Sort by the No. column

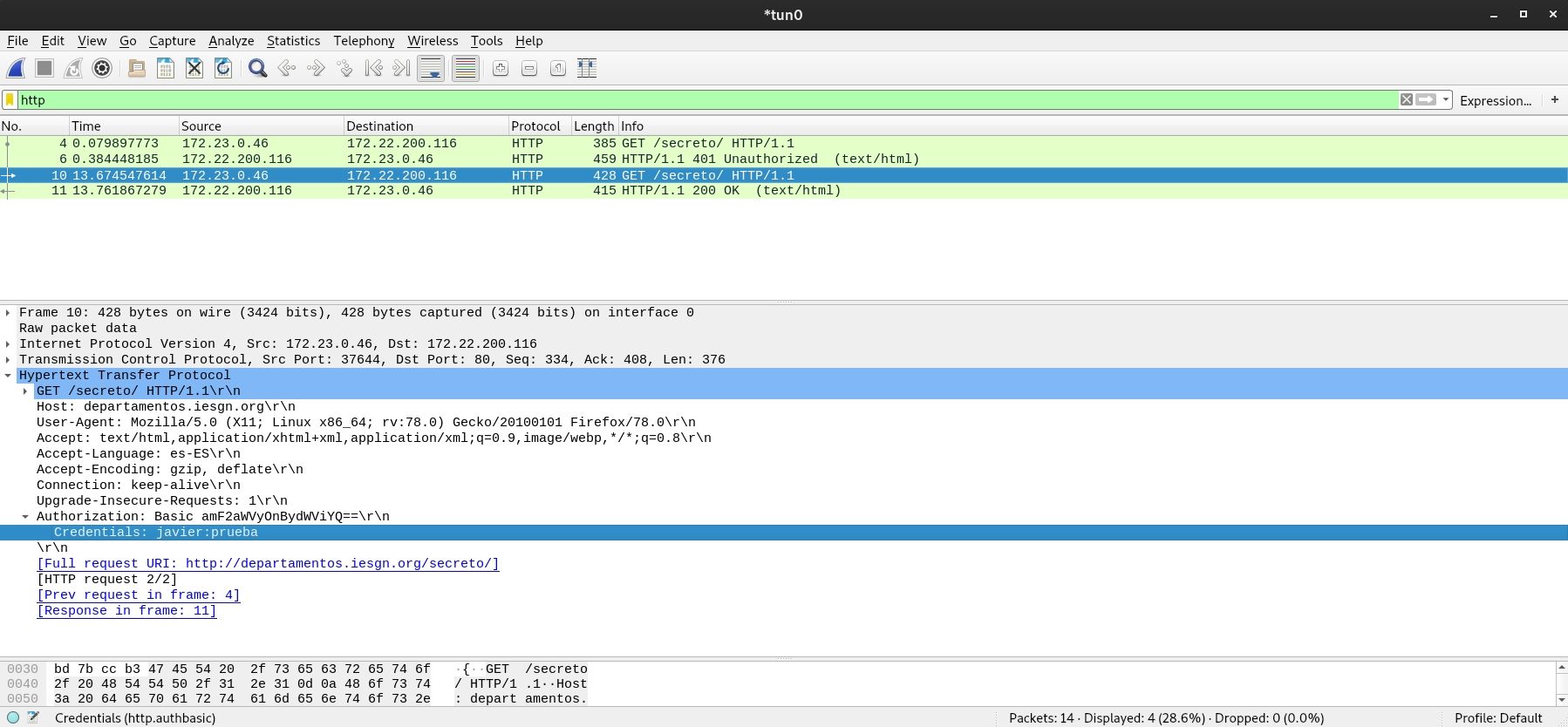coord(35,126)
